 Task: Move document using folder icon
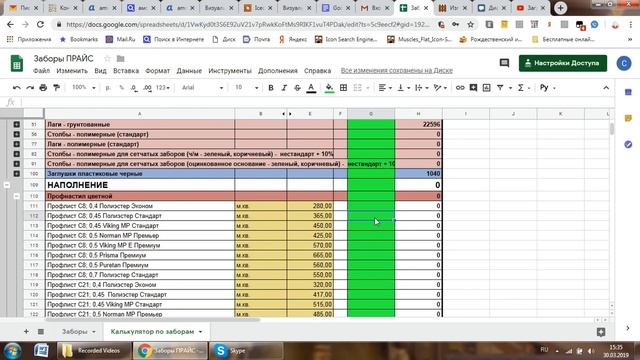120,58
